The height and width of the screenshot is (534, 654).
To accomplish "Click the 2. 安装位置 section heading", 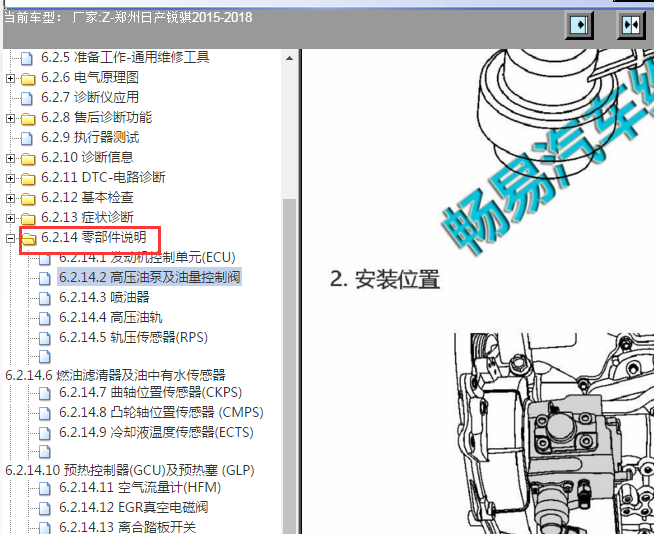I will [385, 279].
